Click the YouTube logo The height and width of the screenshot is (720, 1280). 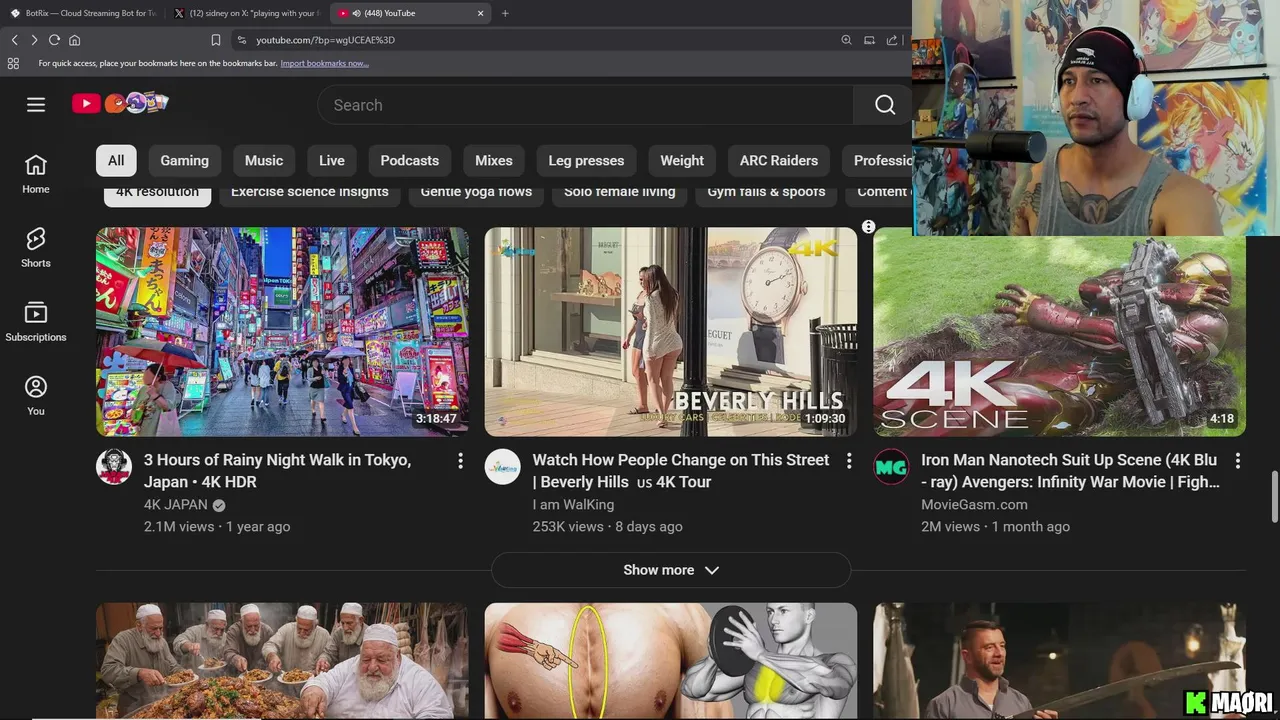120,103
